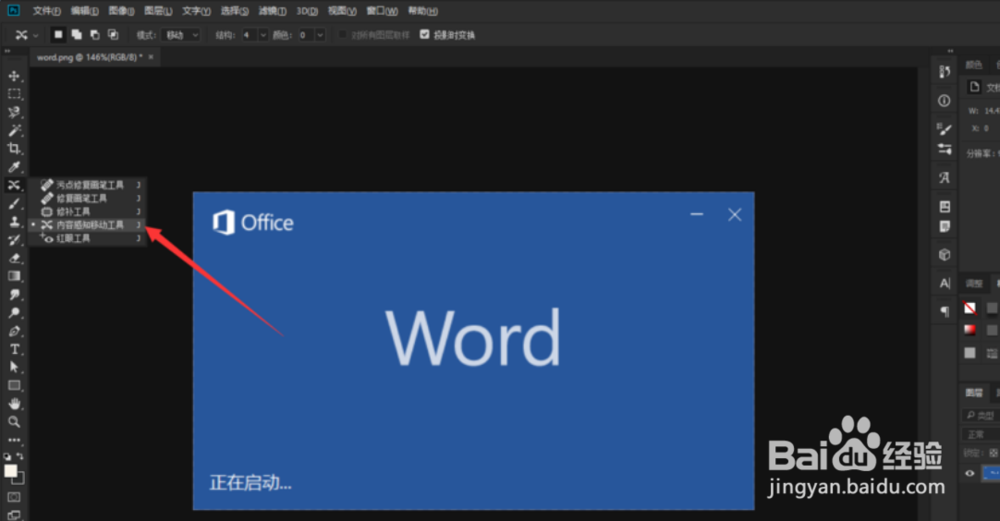Choose Add to Selection mode button
The image size is (1000, 521).
click(x=77, y=34)
